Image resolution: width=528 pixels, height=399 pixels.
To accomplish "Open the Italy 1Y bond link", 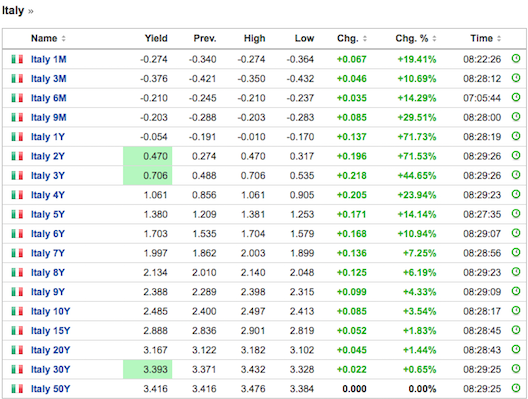I will (x=48, y=137).
